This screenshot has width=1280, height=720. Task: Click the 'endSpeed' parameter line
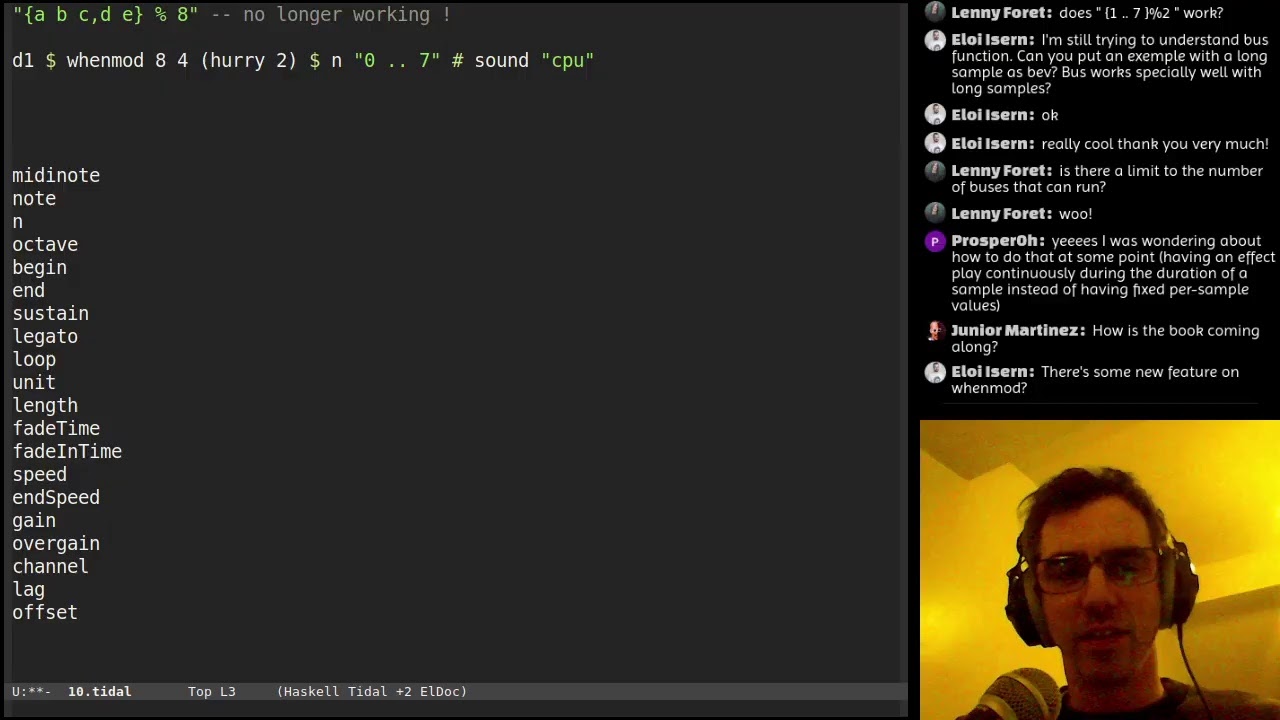[56, 498]
